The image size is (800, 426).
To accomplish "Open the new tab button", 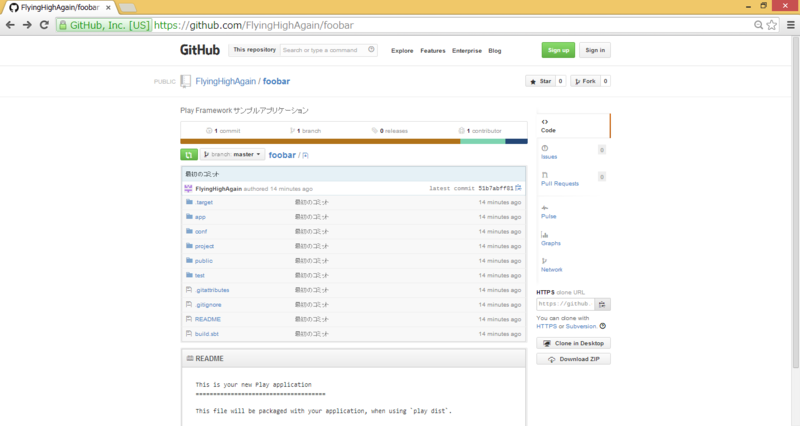I will click(x=128, y=8).
